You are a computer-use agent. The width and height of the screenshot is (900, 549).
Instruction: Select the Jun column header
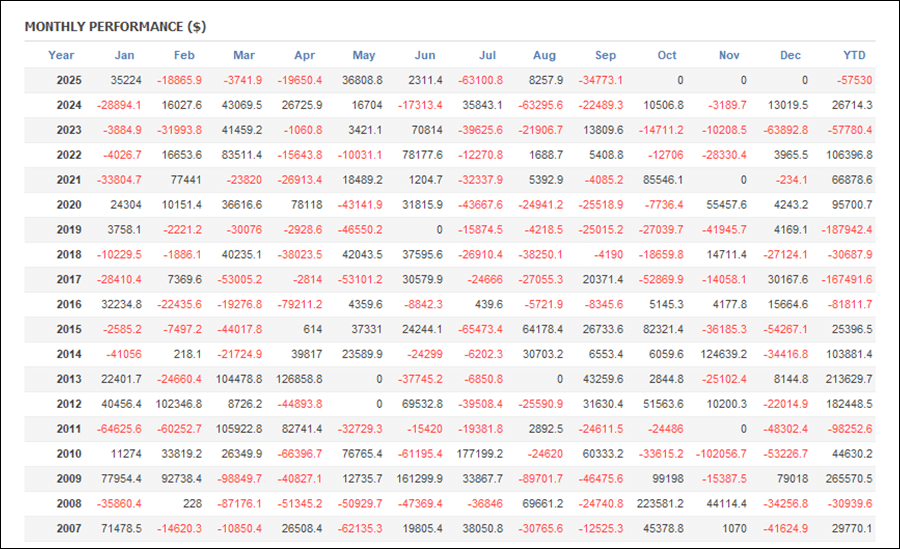pos(425,55)
